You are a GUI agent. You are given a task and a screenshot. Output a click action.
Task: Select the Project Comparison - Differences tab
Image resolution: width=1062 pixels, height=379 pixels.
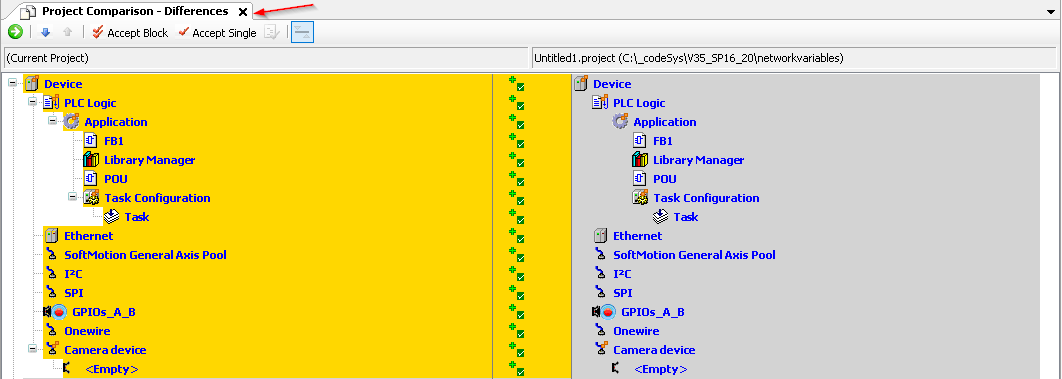coord(135,12)
